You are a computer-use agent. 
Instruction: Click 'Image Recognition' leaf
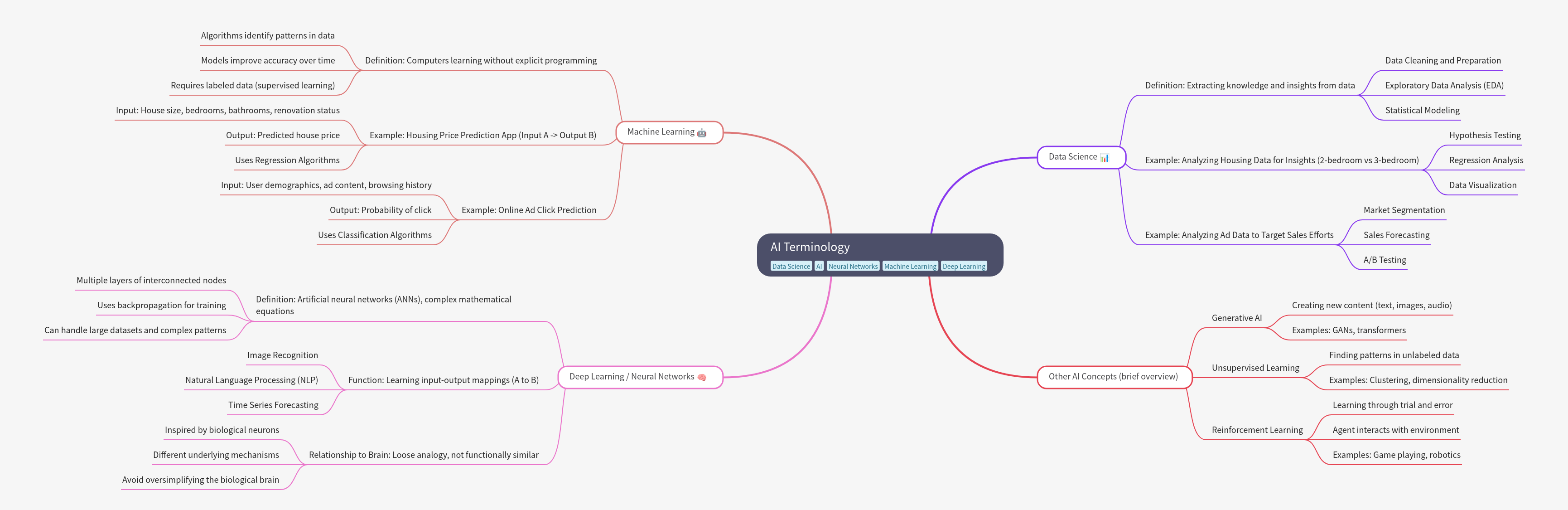click(282, 355)
